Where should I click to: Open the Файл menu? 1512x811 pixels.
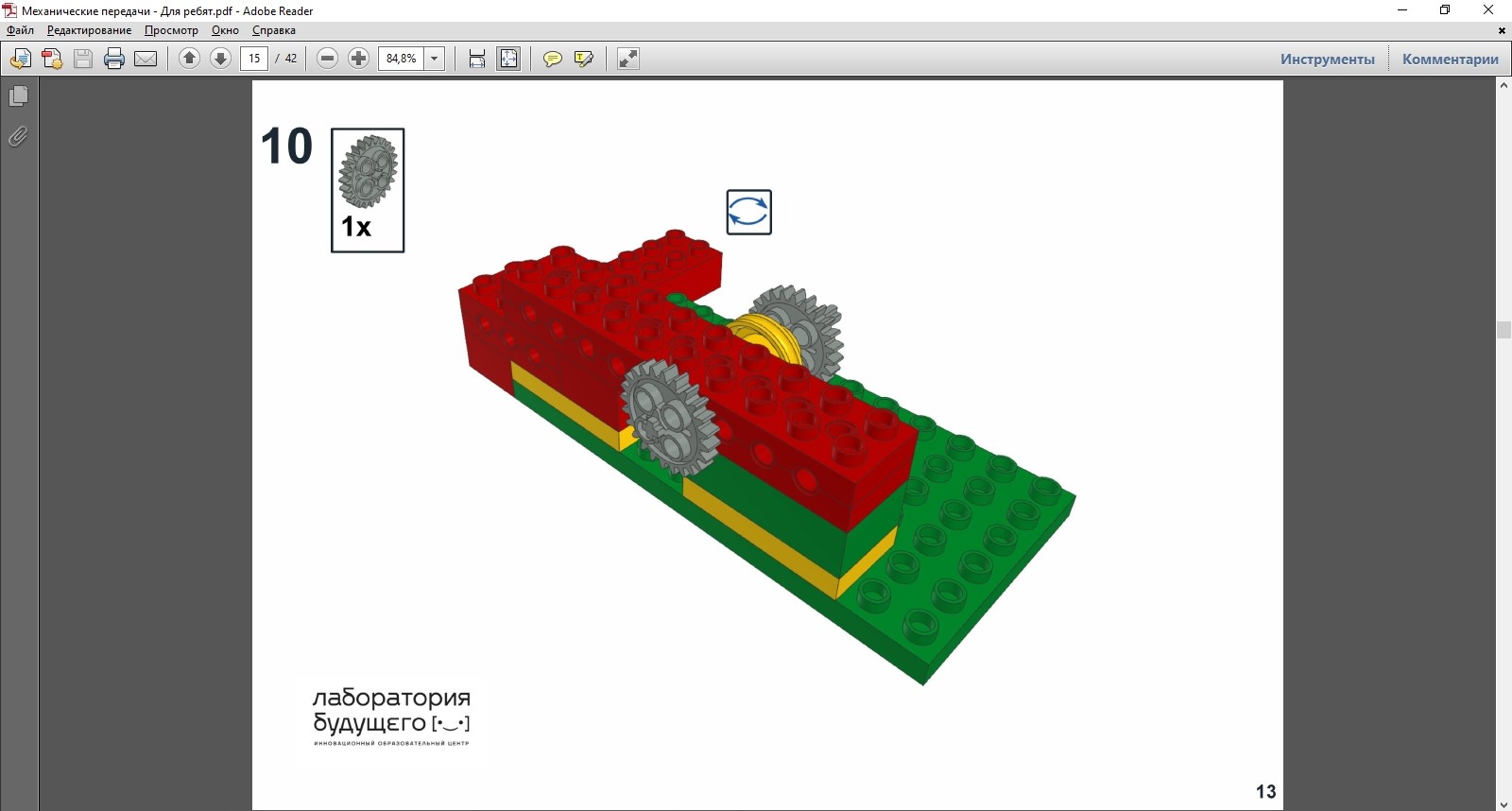pos(20,30)
